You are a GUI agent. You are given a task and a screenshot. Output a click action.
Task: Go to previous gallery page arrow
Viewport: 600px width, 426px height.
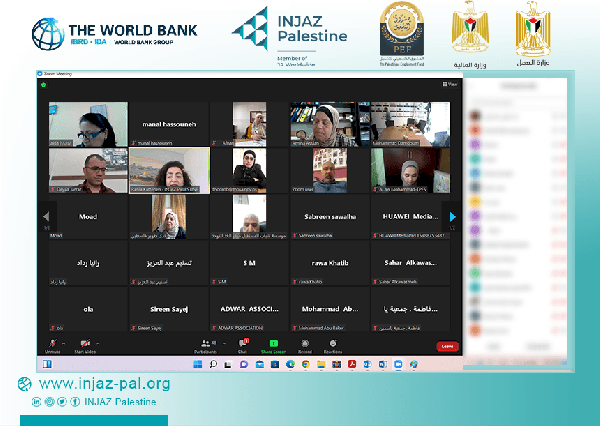click(x=46, y=217)
